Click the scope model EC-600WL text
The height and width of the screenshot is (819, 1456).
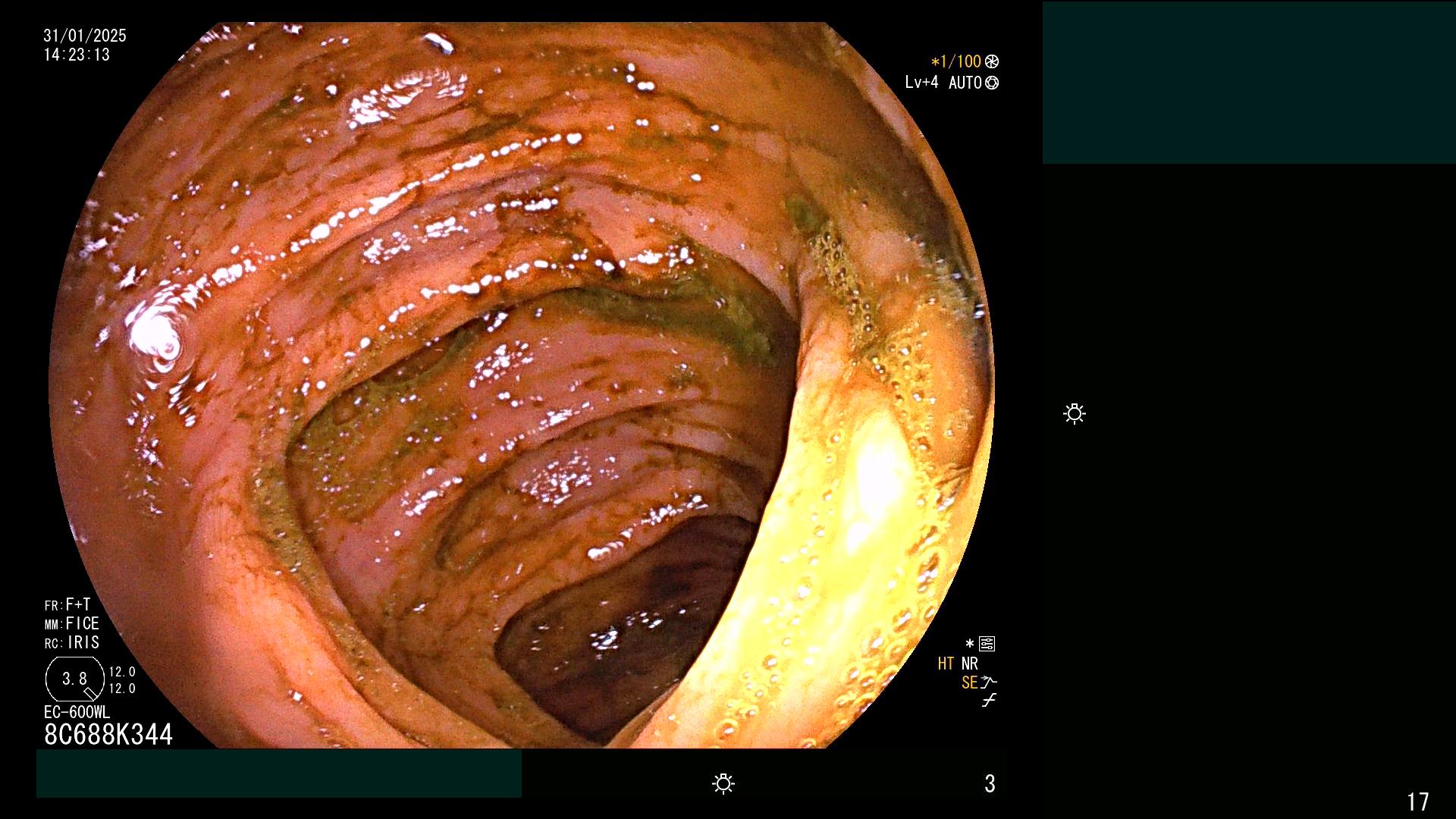click(x=77, y=712)
